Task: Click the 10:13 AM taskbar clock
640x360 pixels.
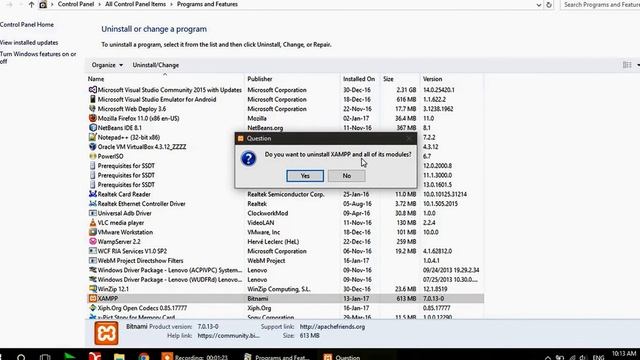Action: pos(624,354)
